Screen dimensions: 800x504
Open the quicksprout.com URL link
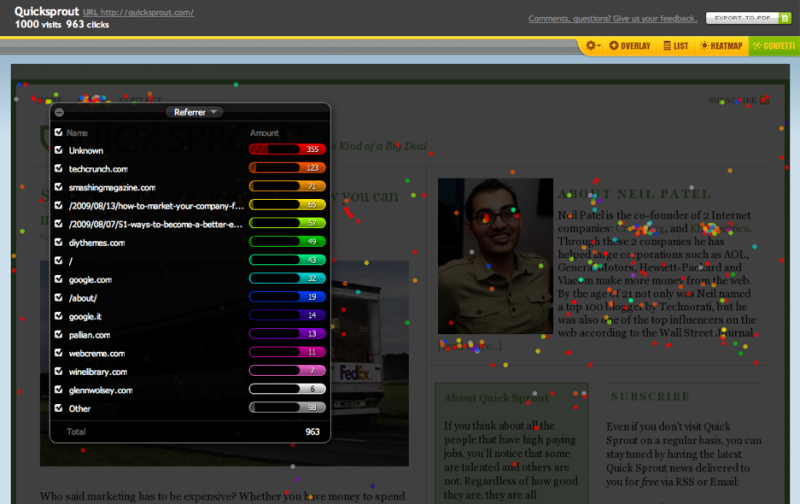click(138, 12)
